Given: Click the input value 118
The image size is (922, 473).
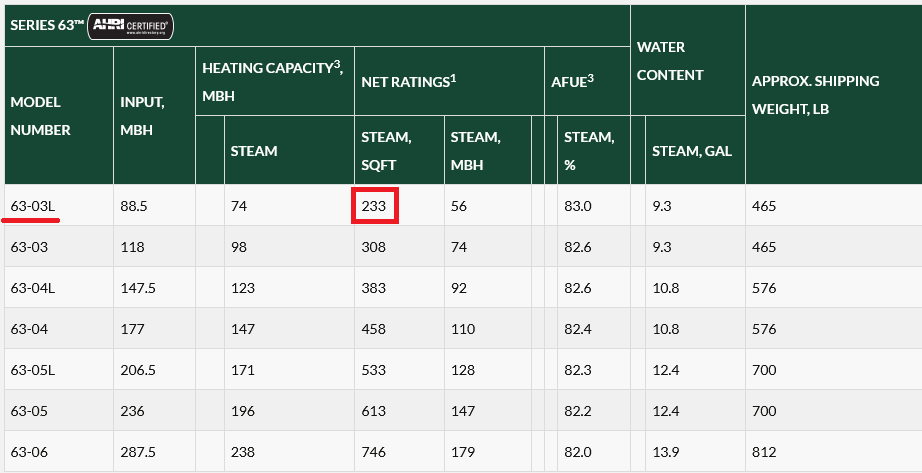Looking at the screenshot, I should click(132, 247).
